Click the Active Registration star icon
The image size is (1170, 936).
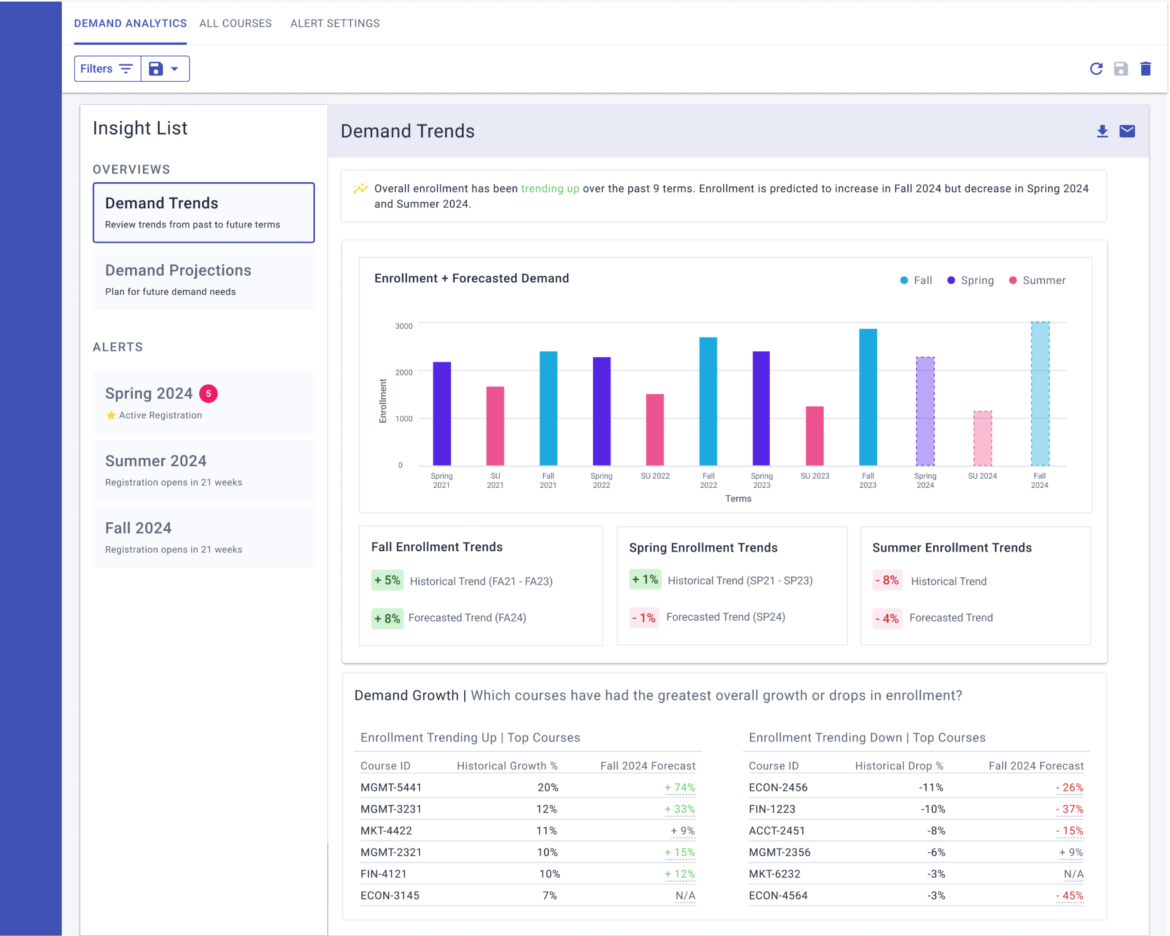[x=110, y=415]
